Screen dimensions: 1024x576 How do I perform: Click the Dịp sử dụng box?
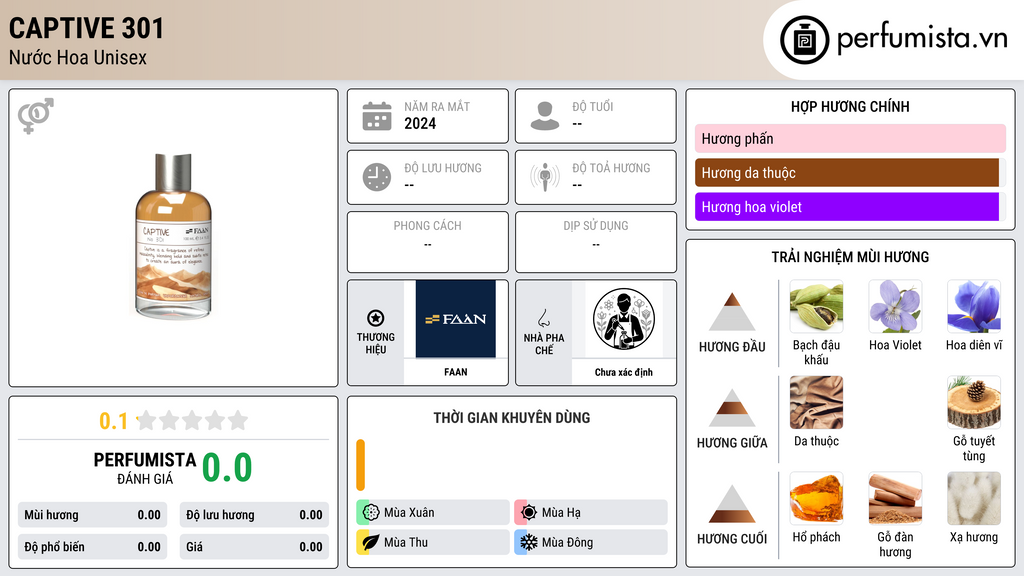pyautogui.click(x=596, y=242)
